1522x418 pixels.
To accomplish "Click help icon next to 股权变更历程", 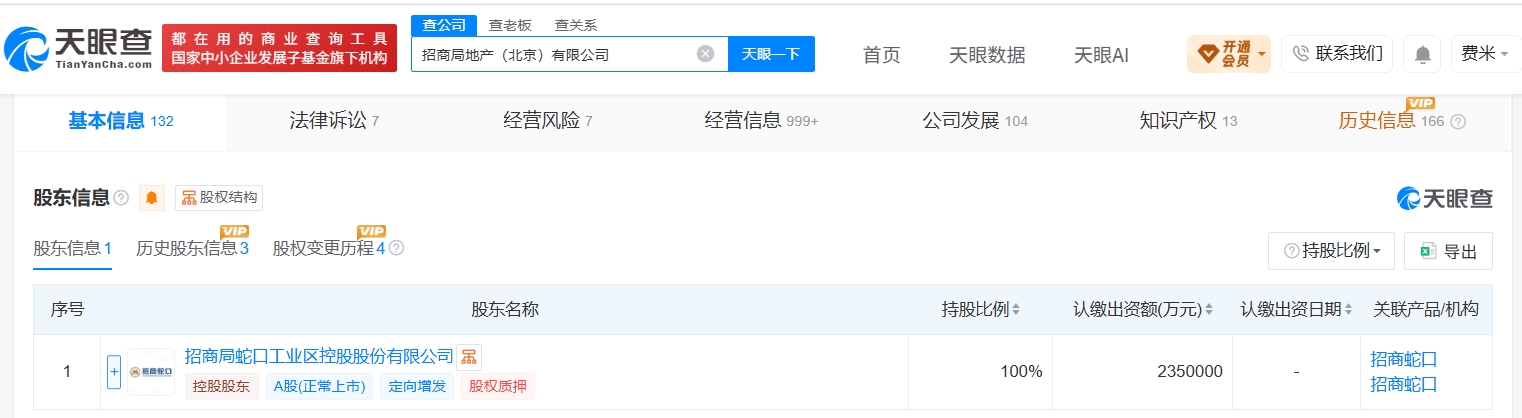I will (x=397, y=248).
